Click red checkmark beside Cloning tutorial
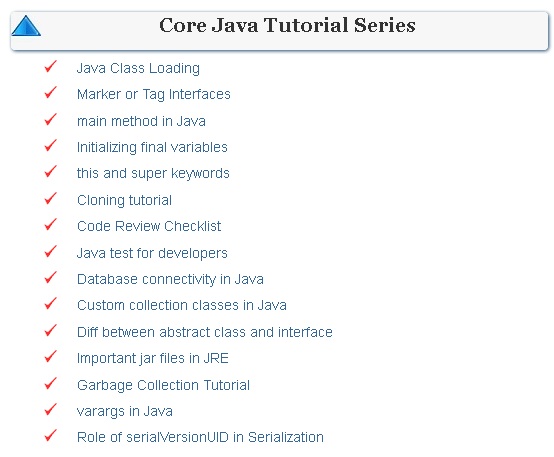The width and height of the screenshot is (554, 457). (x=51, y=198)
